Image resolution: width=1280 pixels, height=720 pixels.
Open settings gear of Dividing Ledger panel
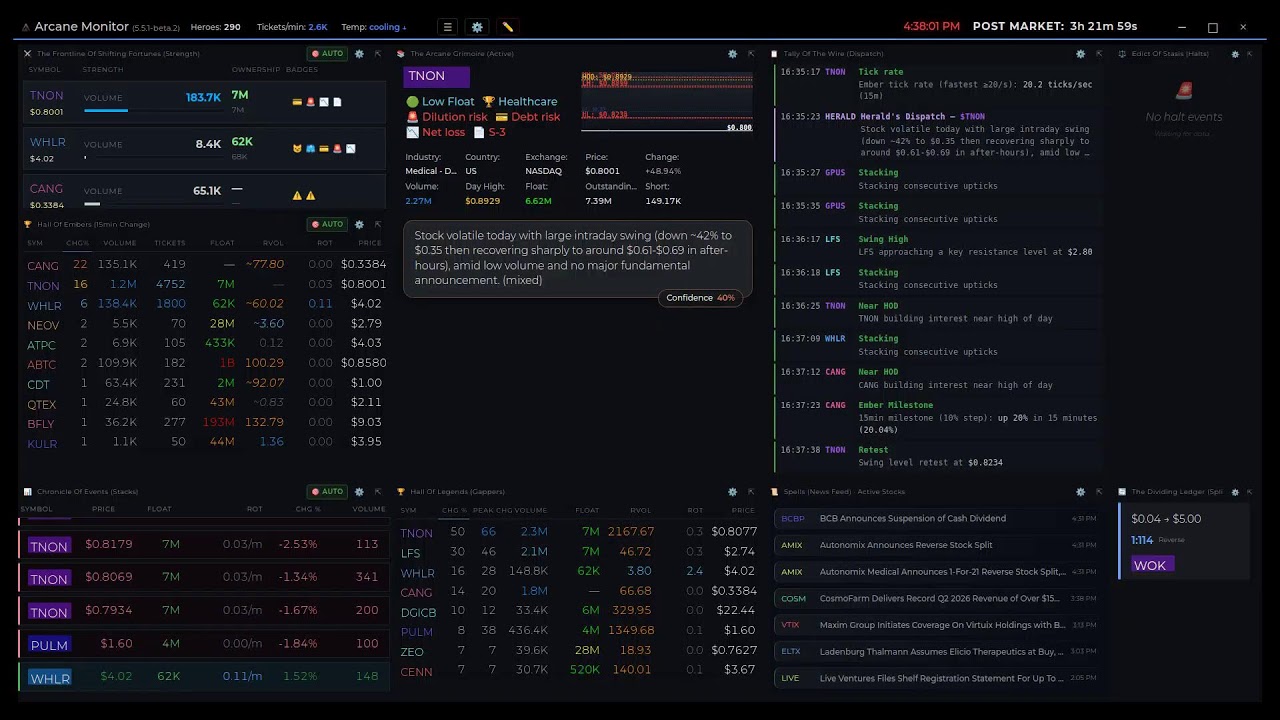pos(1235,492)
